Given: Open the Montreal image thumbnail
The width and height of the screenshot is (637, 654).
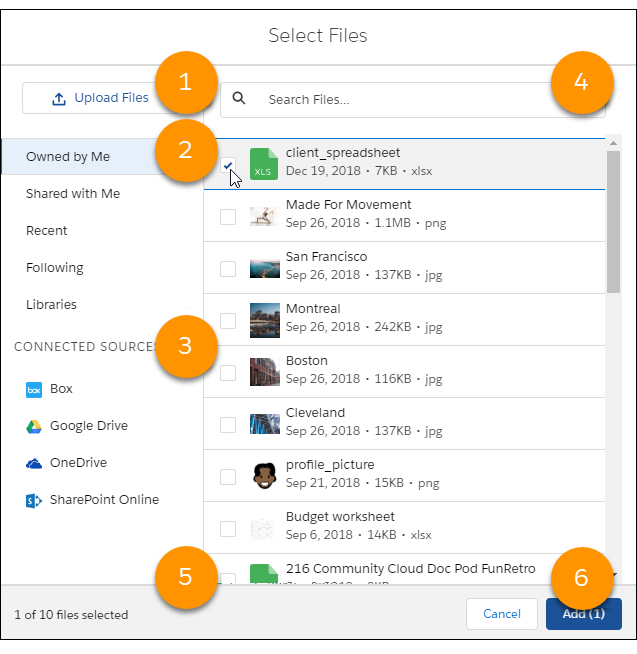Looking at the screenshot, I should click(x=264, y=320).
